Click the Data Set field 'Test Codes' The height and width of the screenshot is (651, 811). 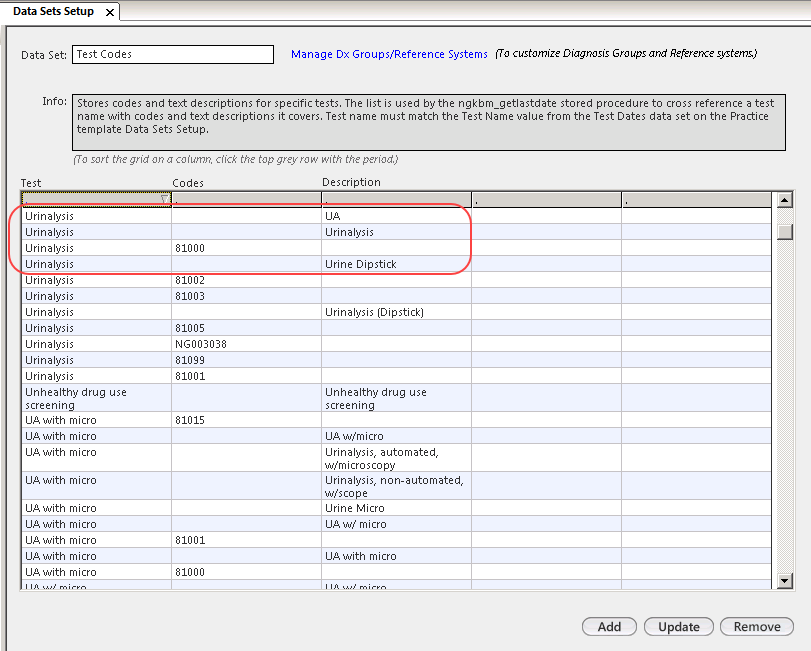(173, 54)
